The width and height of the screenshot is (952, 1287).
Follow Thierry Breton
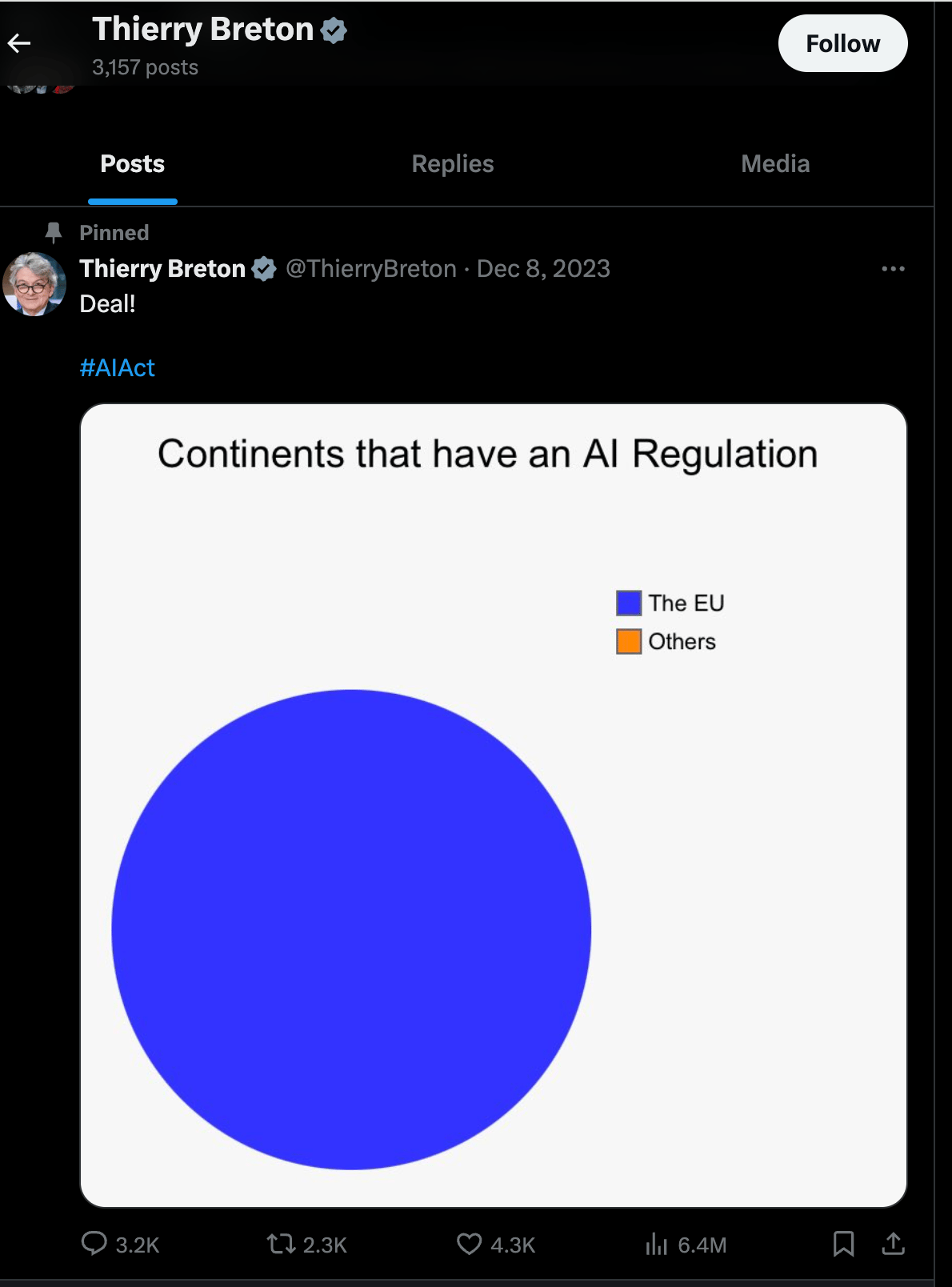(x=842, y=43)
